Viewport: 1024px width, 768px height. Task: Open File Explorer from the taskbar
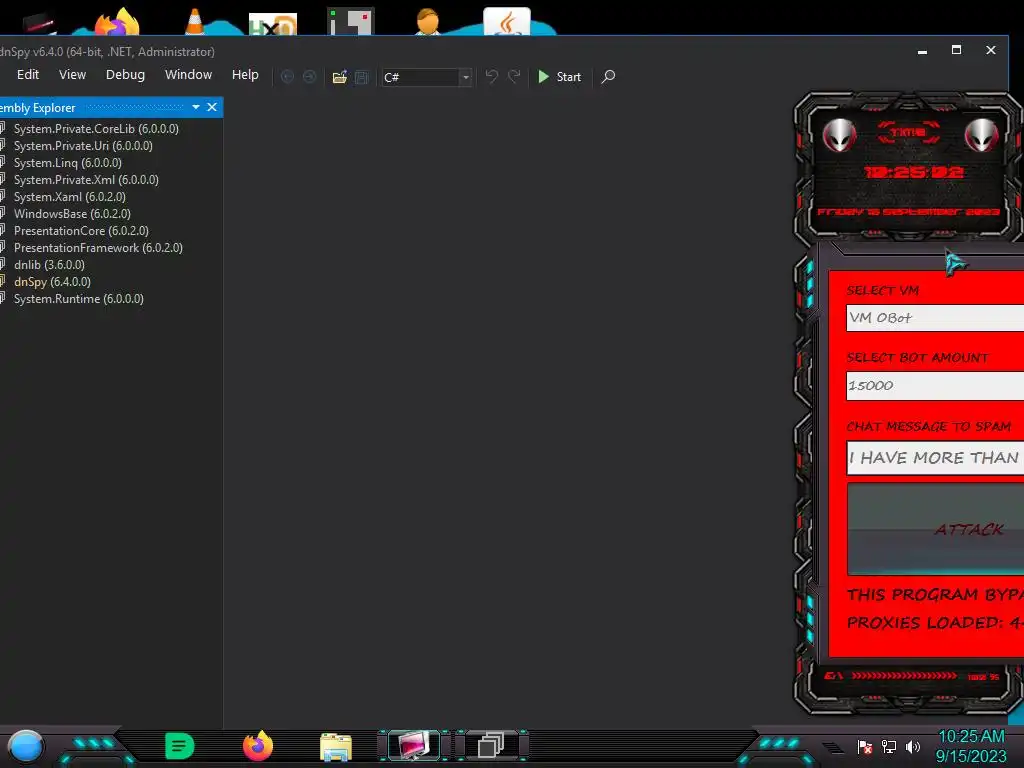(336, 747)
